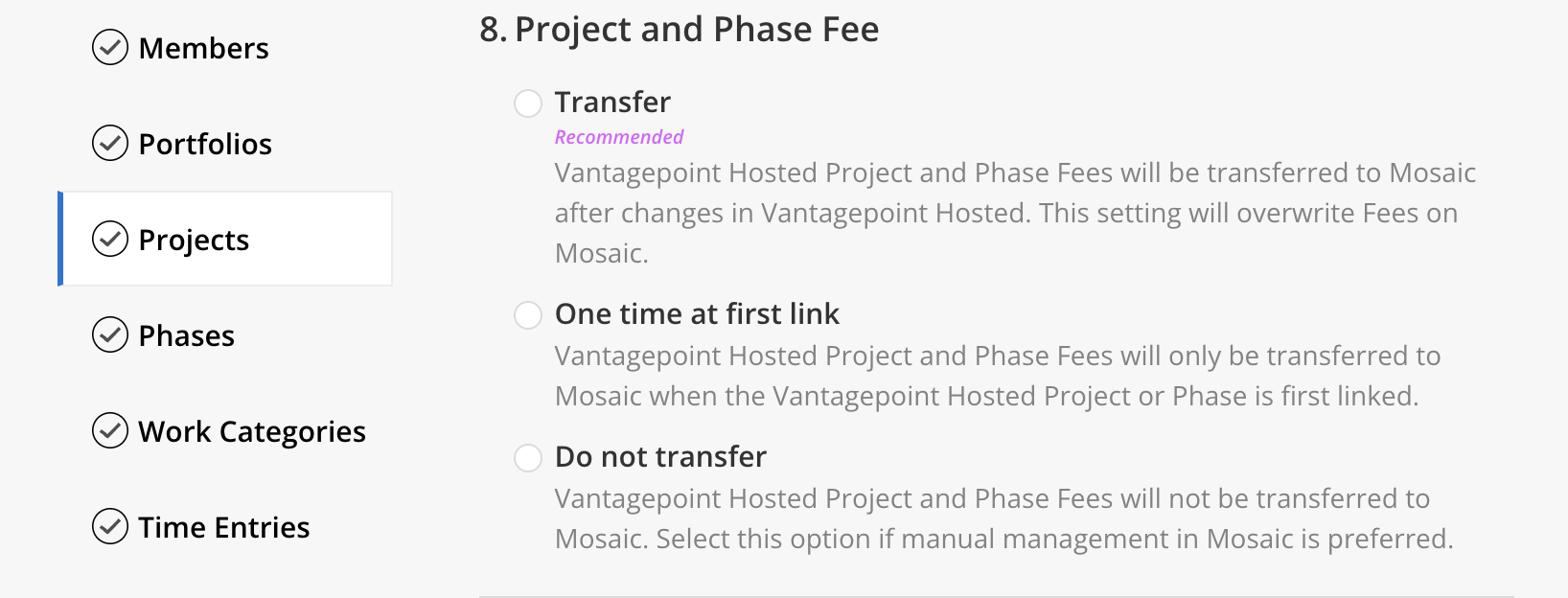Click the Work Categories checkmark icon
Image resolution: width=1568 pixels, height=598 pixels.
pos(110,430)
